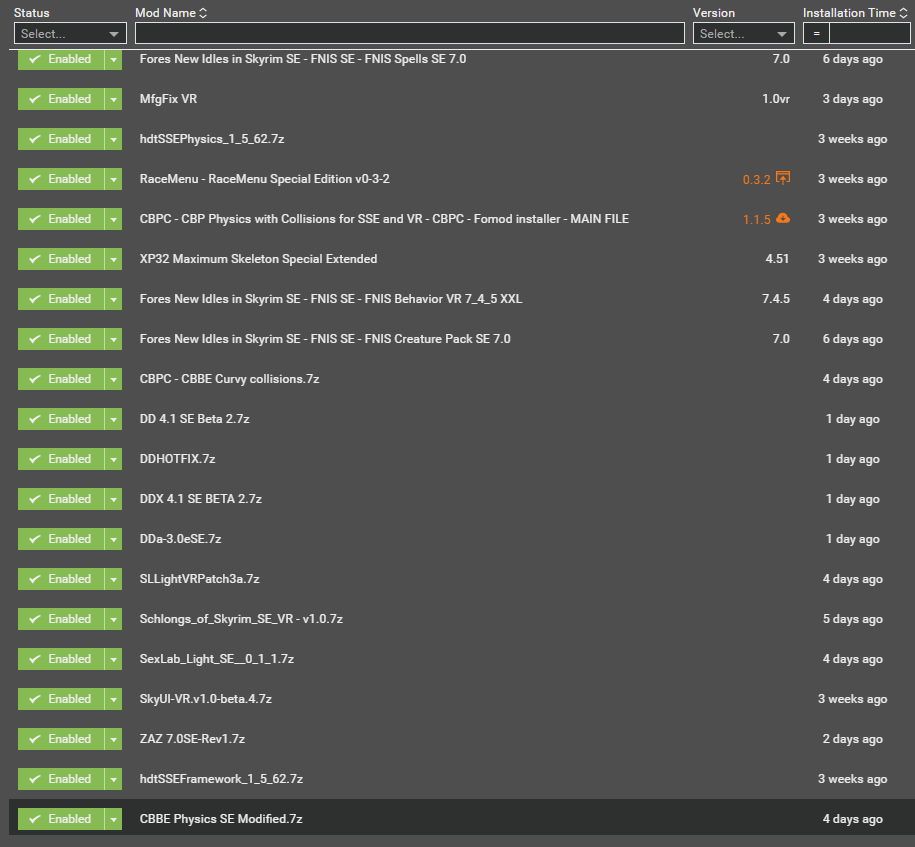Select mod name SLLightVRPatch3a.7z
915x847 pixels.
point(200,578)
